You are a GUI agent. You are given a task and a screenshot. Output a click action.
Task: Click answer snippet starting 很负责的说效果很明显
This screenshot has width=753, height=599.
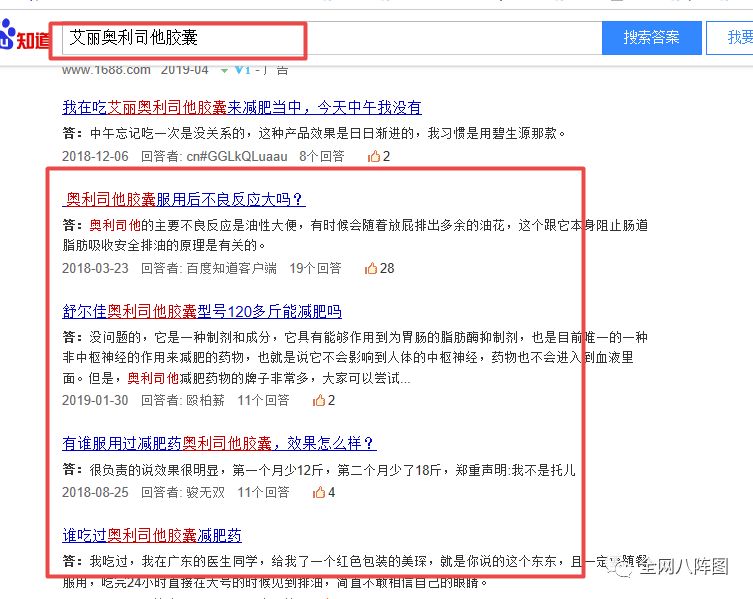332,470
